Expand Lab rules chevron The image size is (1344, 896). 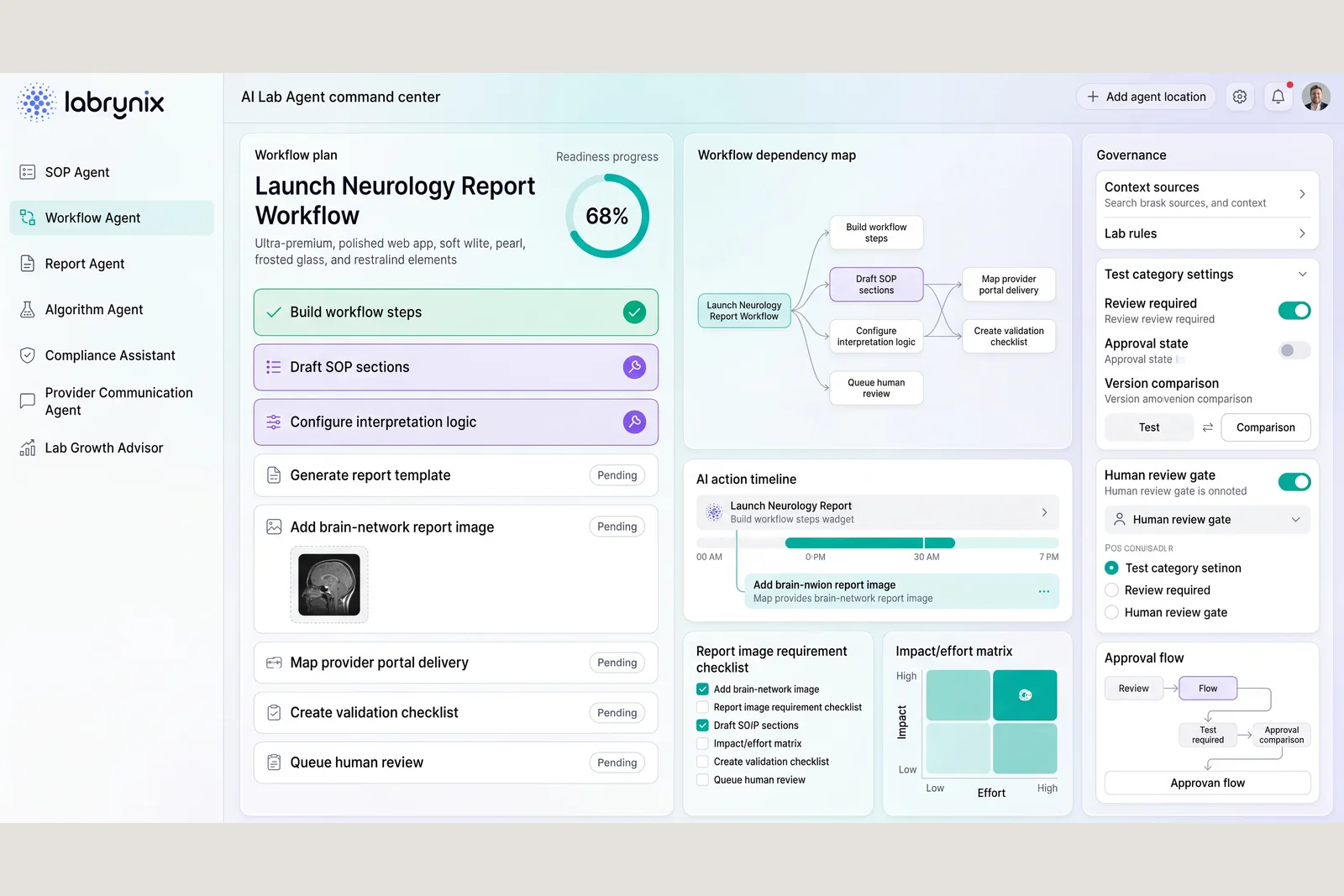[x=1302, y=233]
